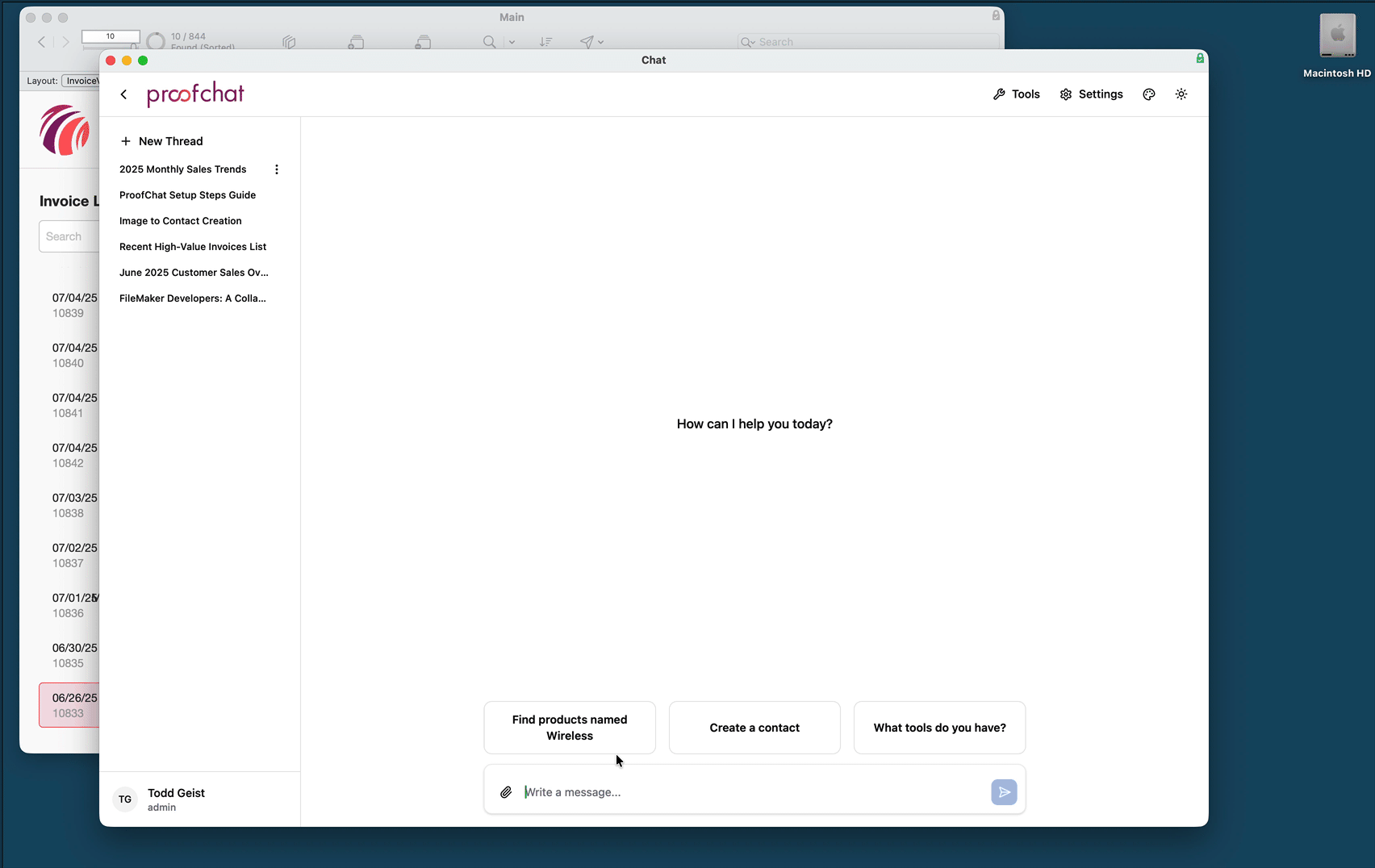The width and height of the screenshot is (1375, 868).
Task: Open the search dropdown arrow in FileMaker toolbar
Action: 512,42
